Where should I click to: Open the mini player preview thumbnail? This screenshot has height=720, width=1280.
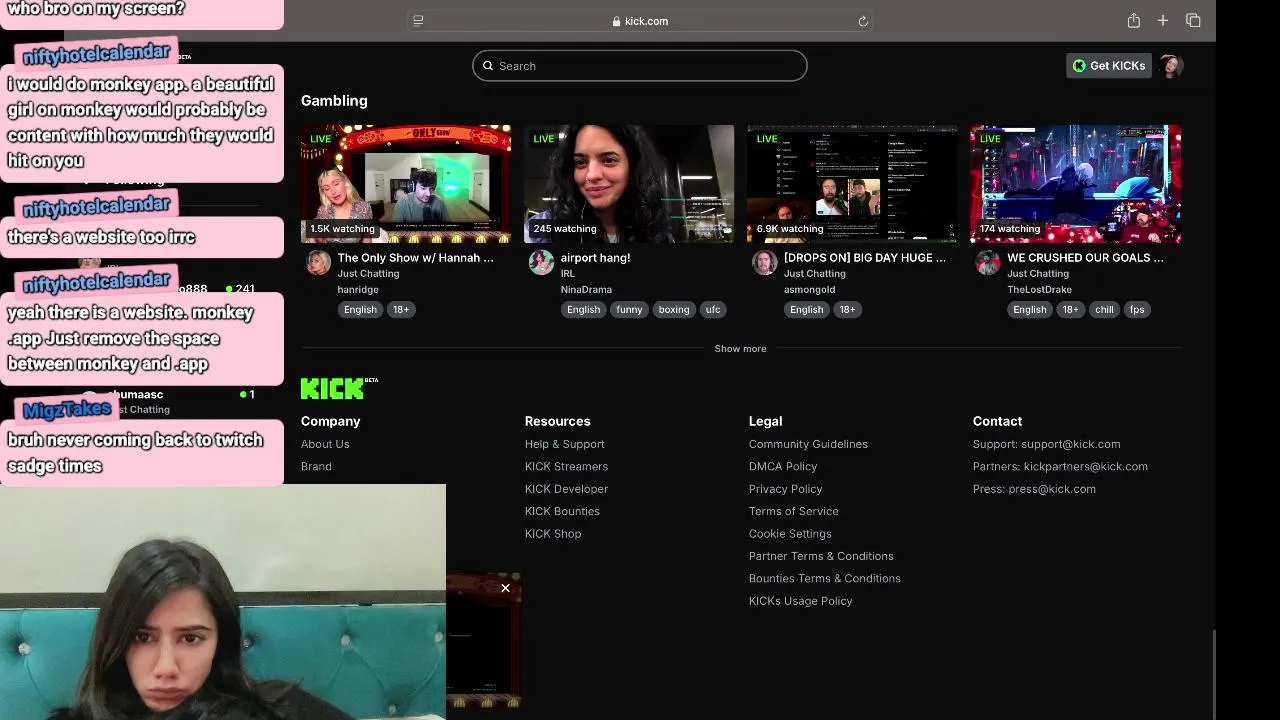tap(483, 642)
